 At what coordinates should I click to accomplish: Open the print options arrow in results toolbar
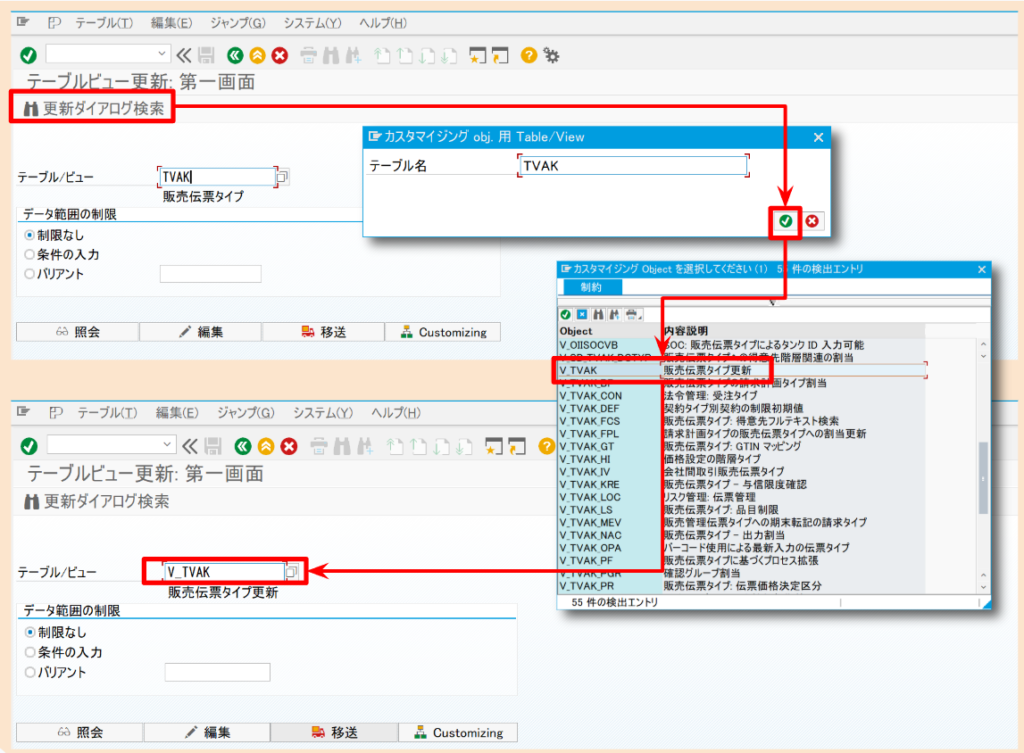641,317
